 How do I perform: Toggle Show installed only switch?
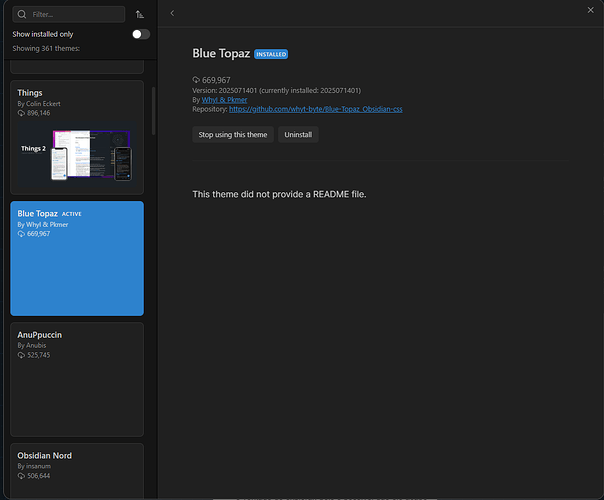[x=141, y=34]
